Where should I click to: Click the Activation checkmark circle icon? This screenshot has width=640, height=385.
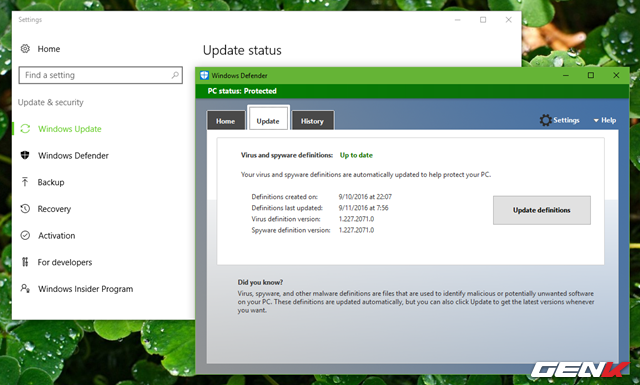click(25, 235)
